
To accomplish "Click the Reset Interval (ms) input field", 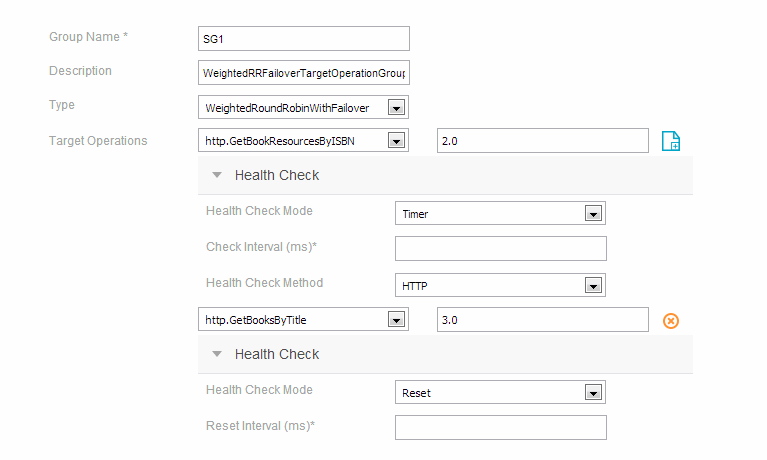I will pyautogui.click(x=501, y=428).
